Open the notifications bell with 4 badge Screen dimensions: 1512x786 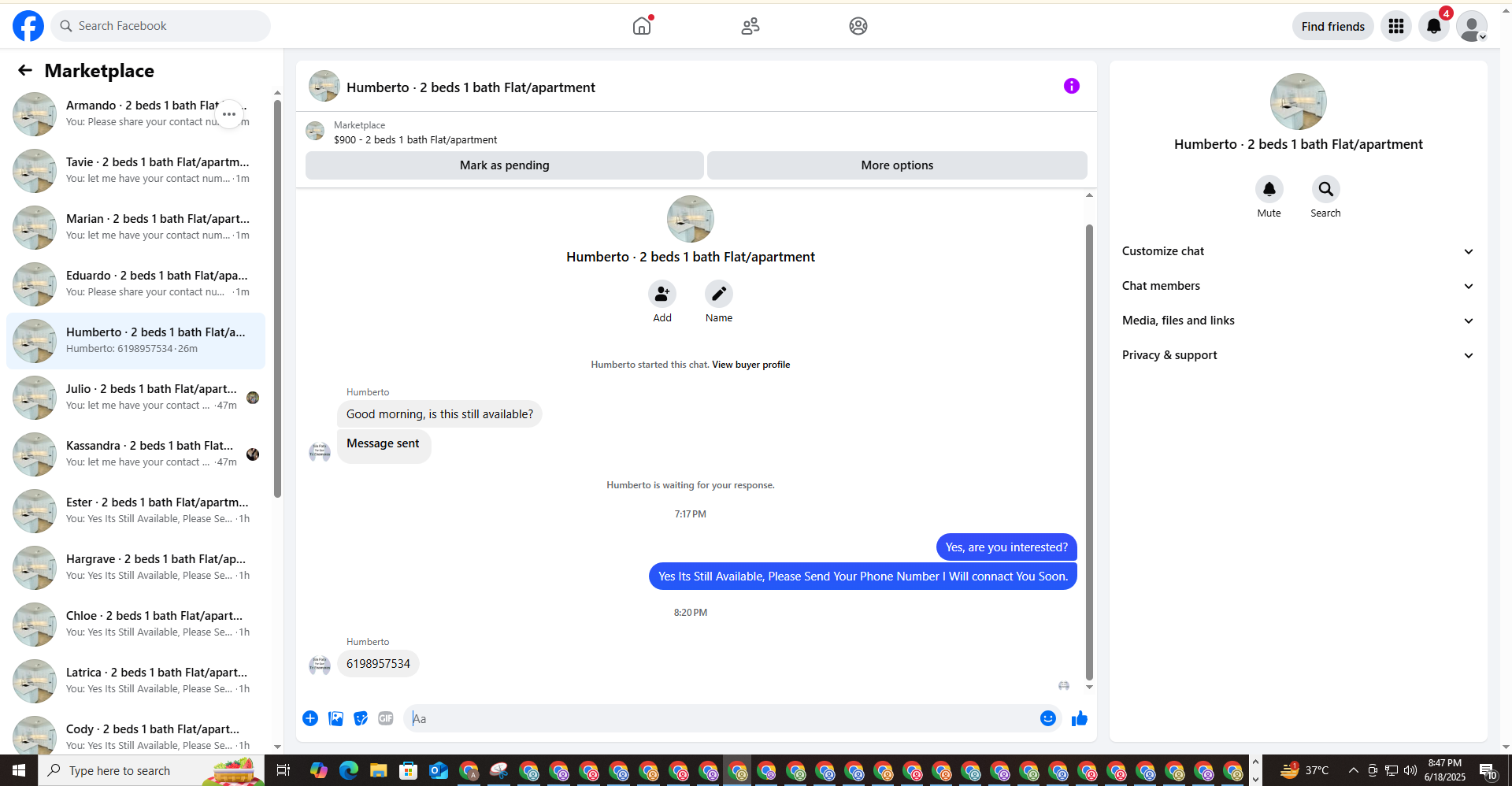point(1434,26)
